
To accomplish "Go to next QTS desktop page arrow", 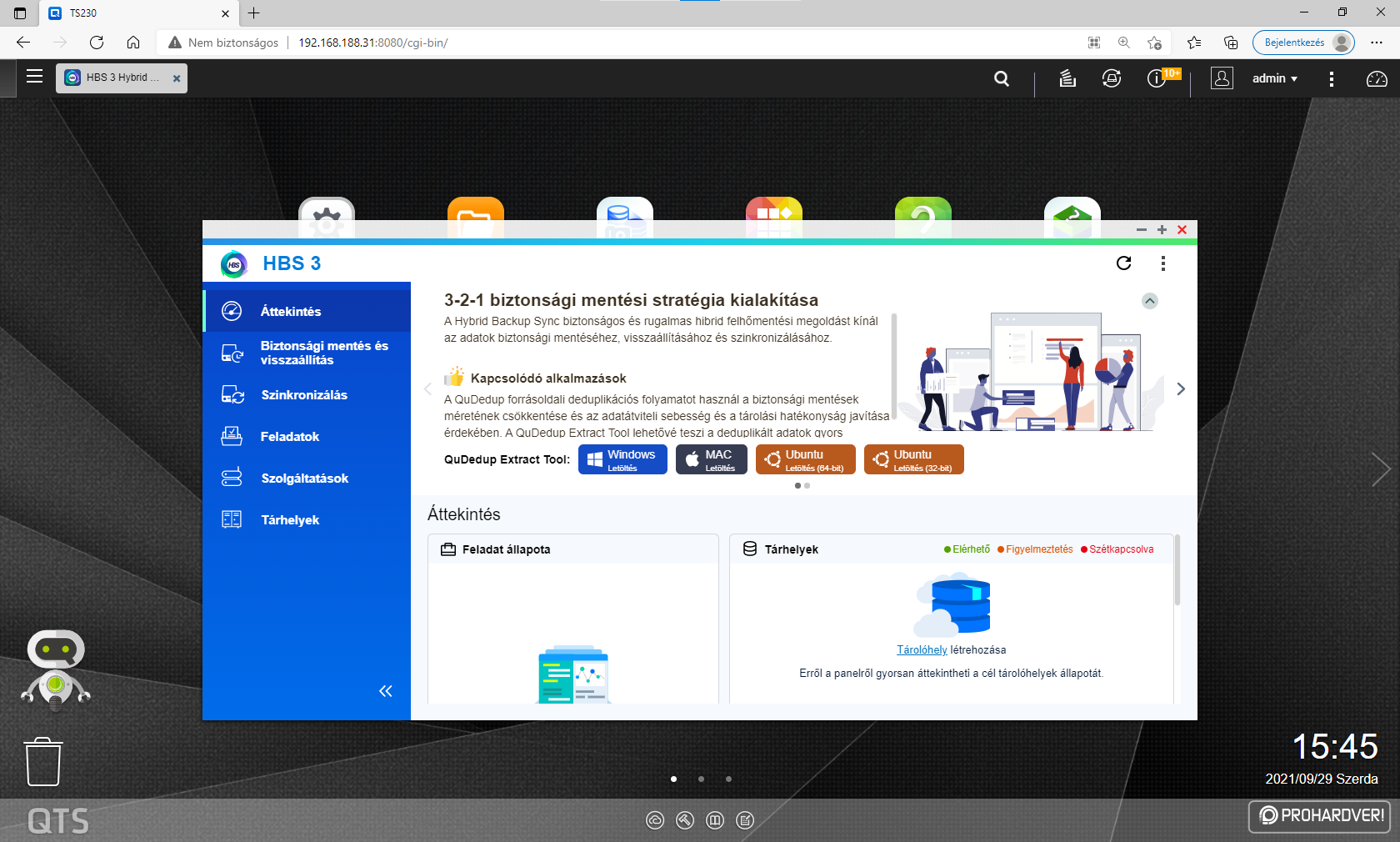I will tap(1381, 469).
